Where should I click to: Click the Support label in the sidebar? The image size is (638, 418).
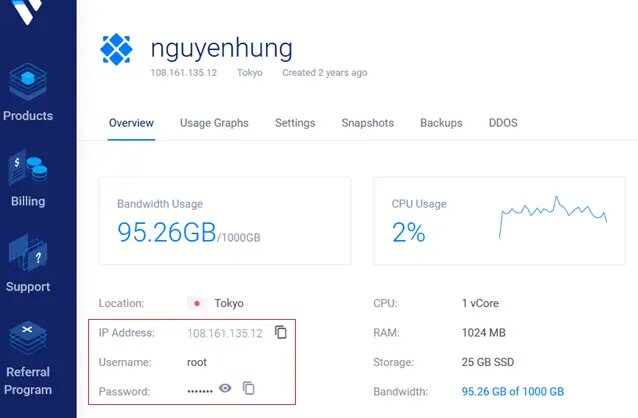click(x=28, y=287)
